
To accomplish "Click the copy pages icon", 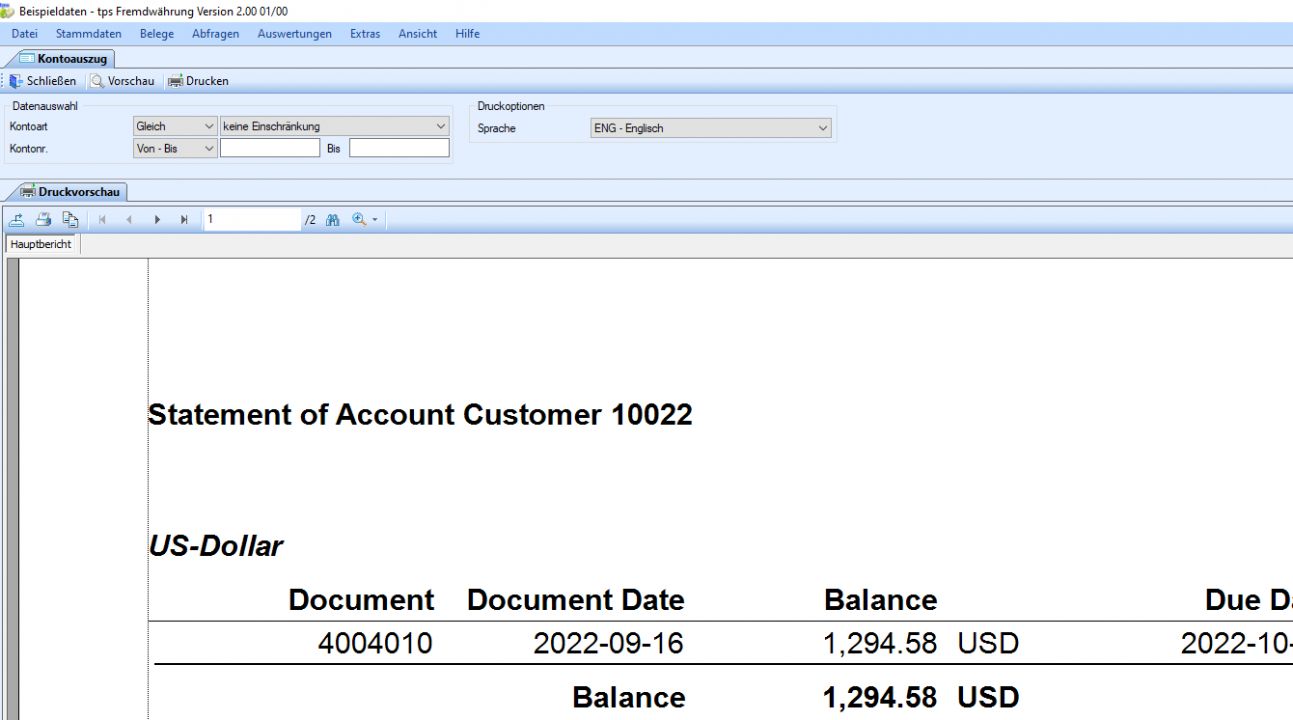I will point(70,220).
